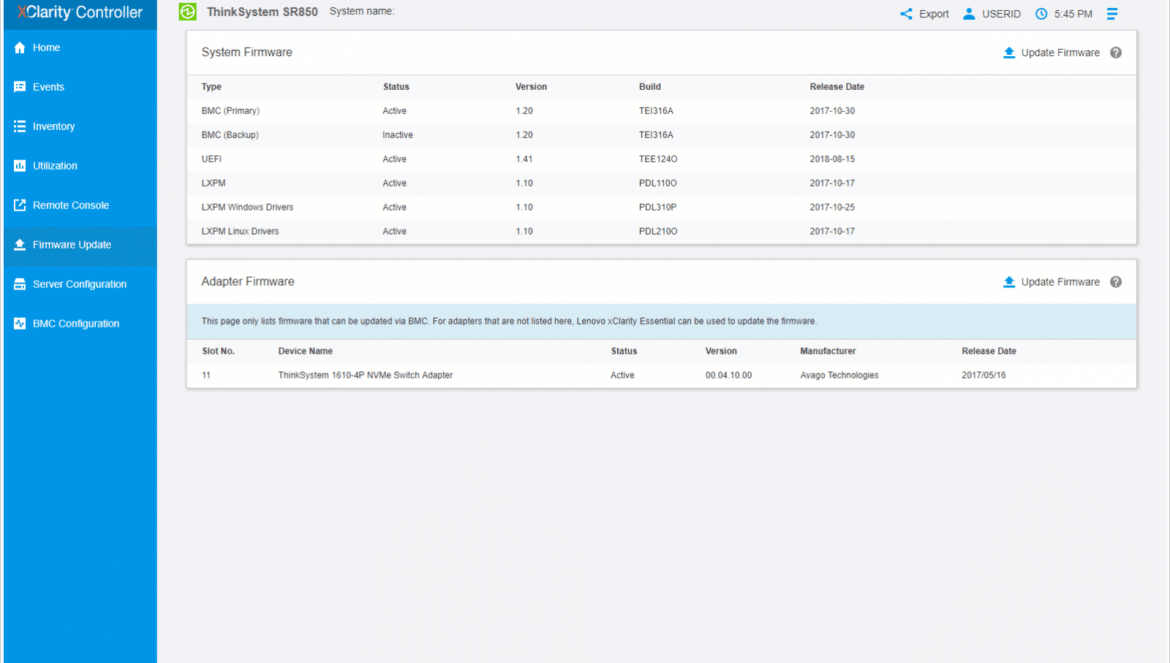This screenshot has height=663, width=1170.
Task: Click the Build column header
Action: tap(649, 87)
